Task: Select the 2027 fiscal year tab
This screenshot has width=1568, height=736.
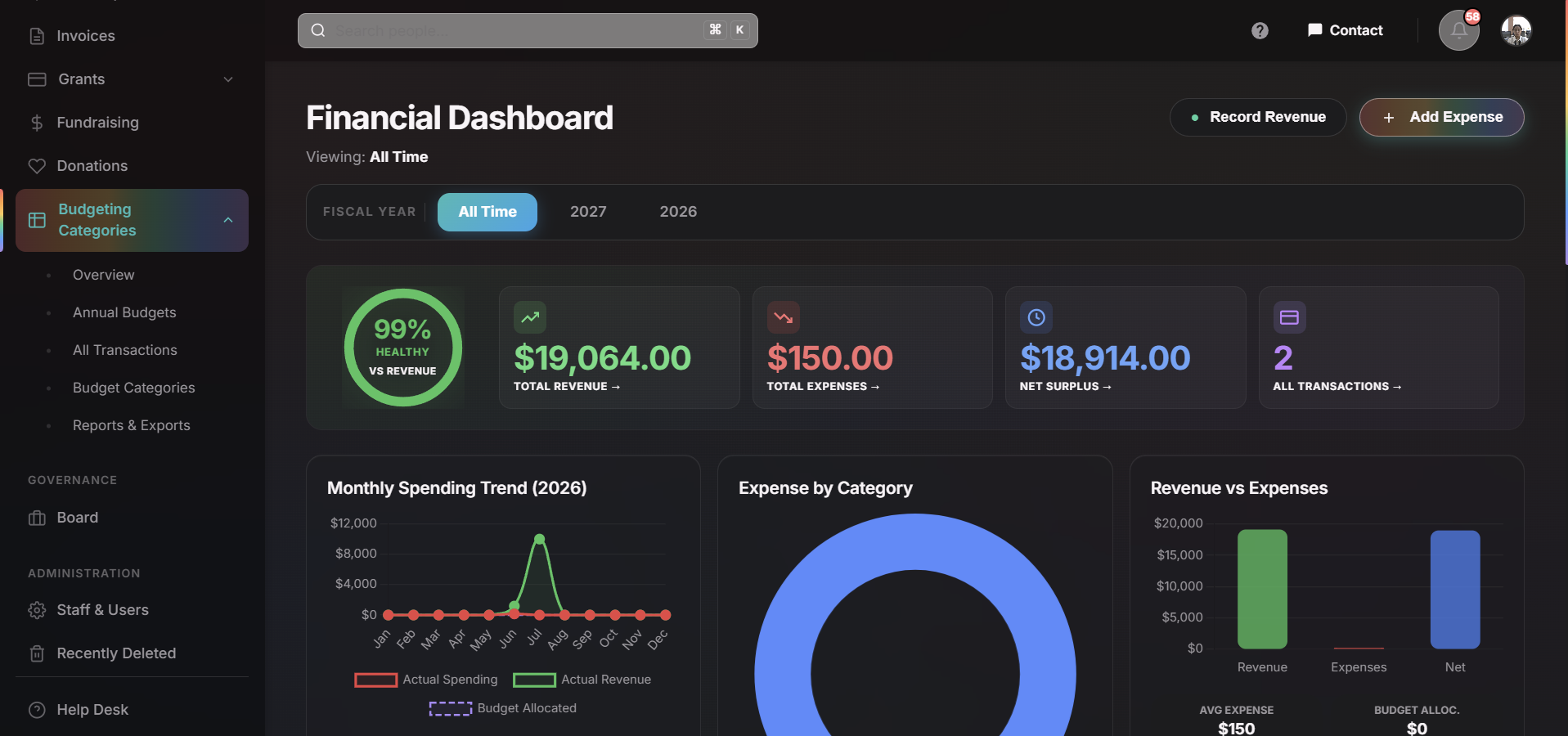Action: click(588, 212)
